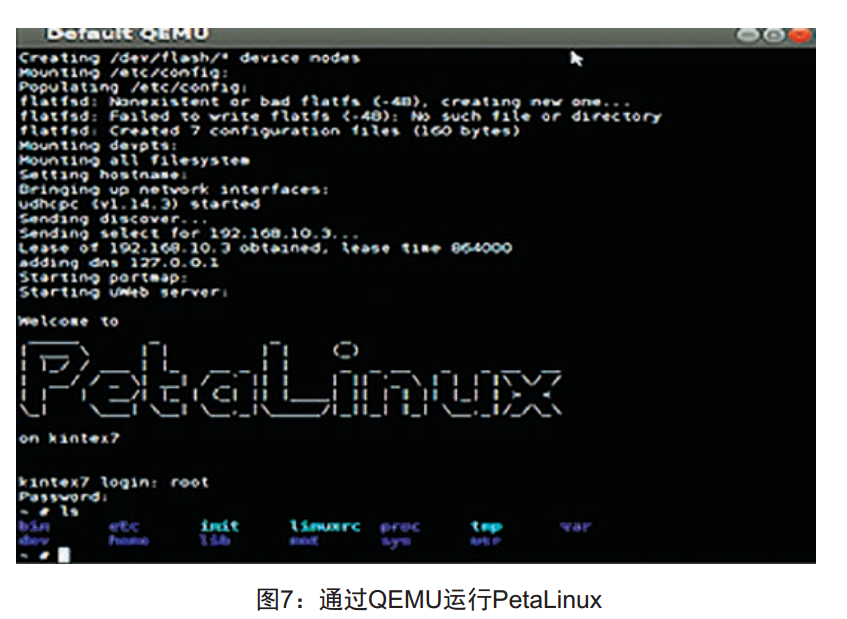847x619 pixels.
Task: Click the Default QEMU title bar text
Action: point(127,34)
